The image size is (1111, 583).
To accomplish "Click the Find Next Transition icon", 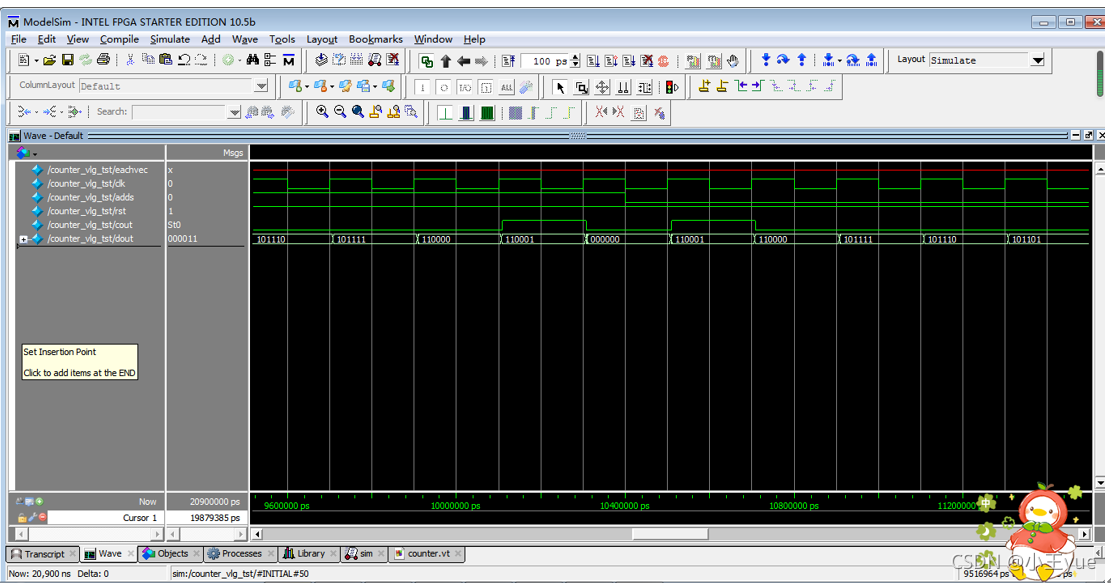I will [757, 86].
